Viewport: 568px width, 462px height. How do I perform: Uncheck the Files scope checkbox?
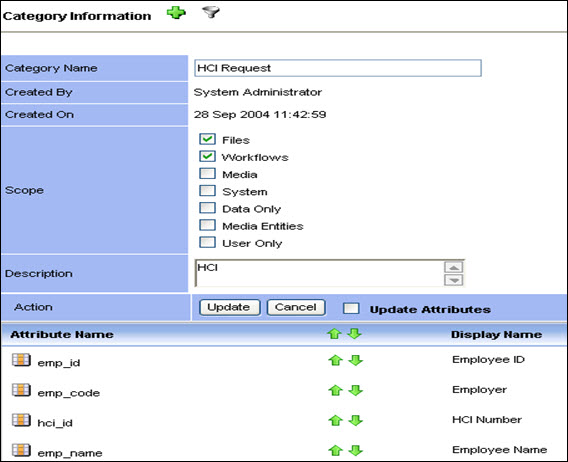pyautogui.click(x=207, y=139)
